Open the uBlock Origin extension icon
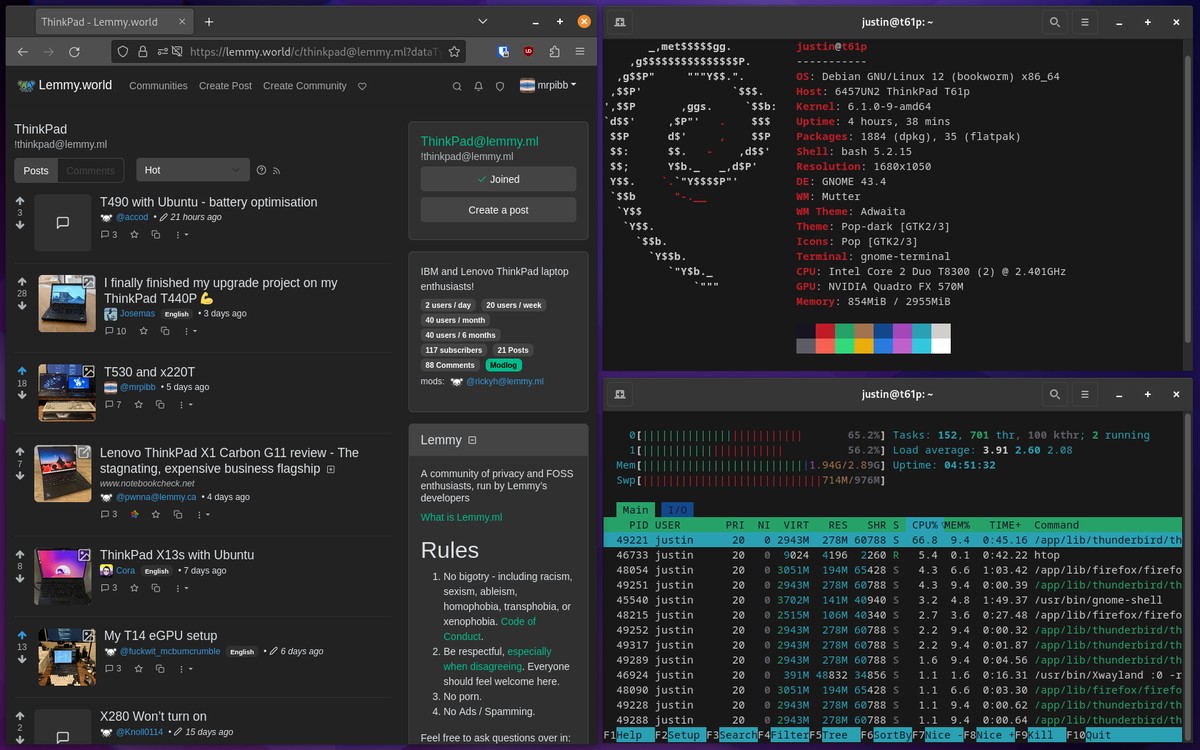This screenshot has height=750, width=1200. click(x=528, y=52)
